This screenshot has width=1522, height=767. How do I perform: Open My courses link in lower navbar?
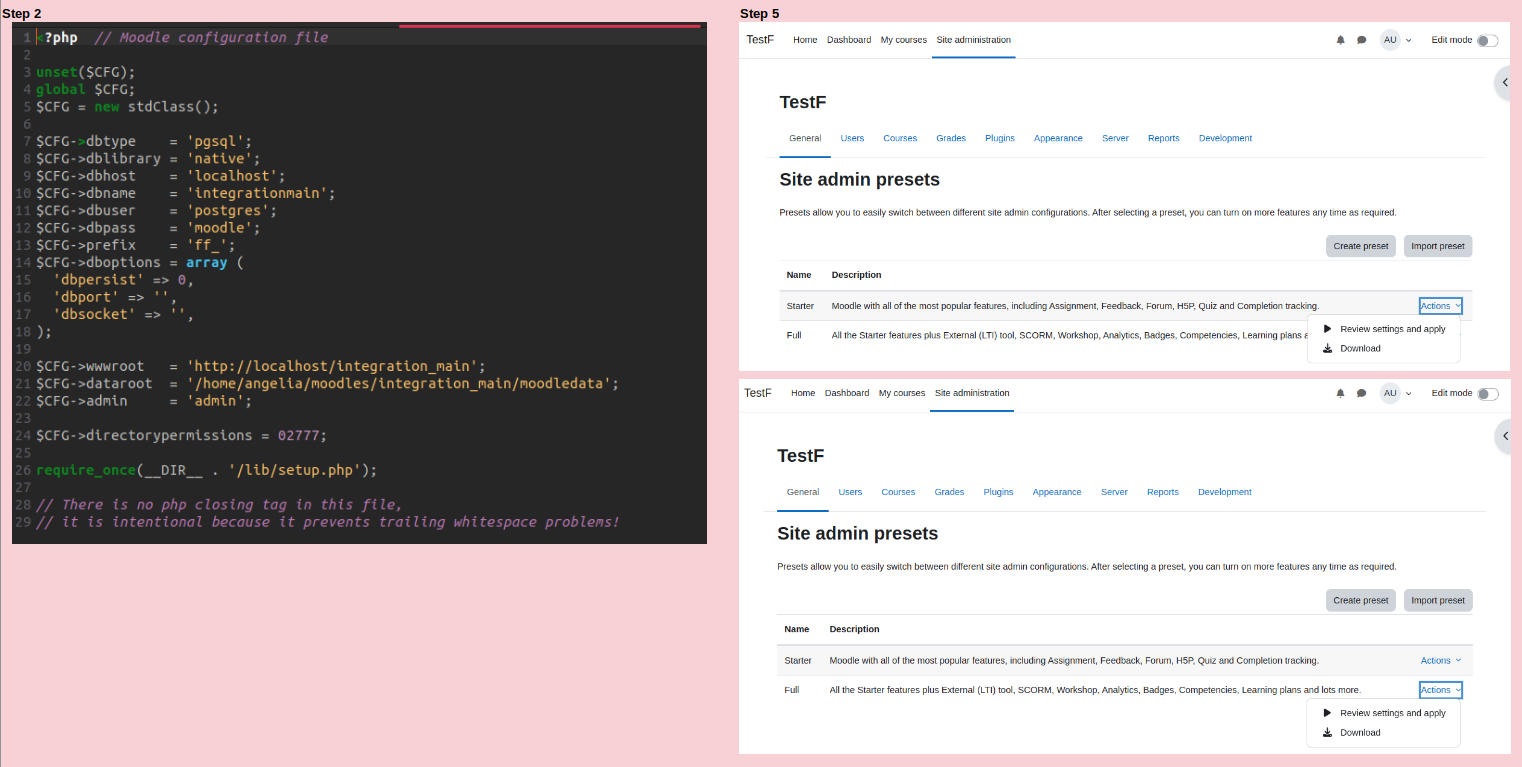[x=902, y=393]
